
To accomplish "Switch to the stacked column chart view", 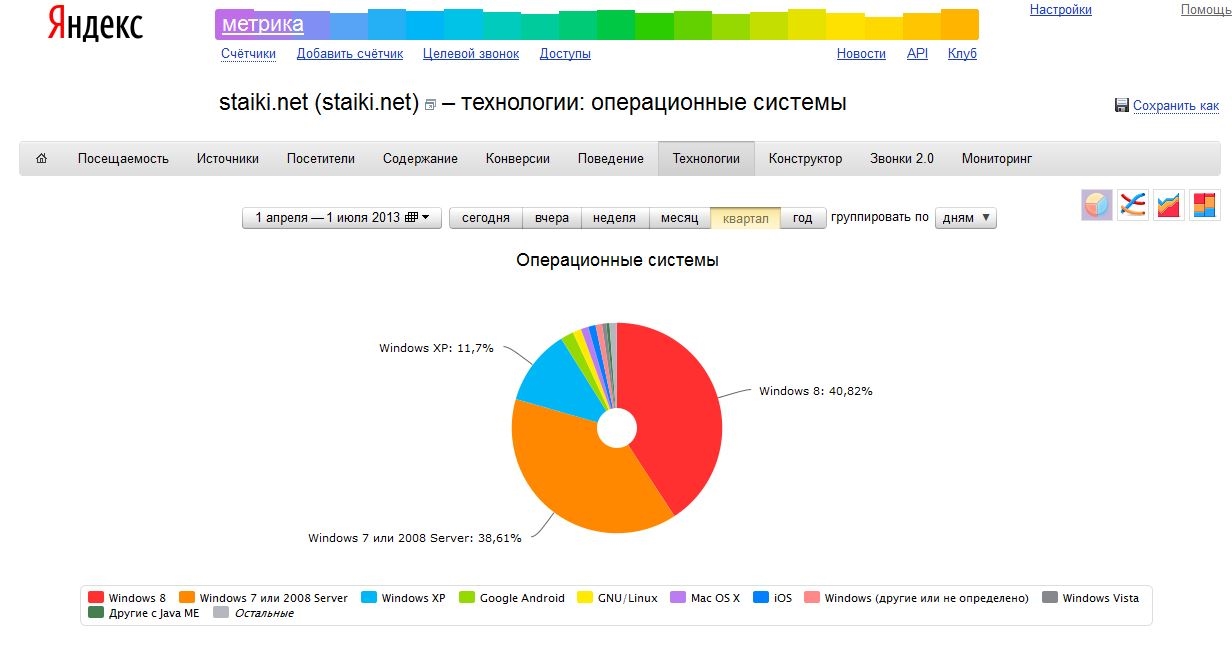I will (x=1204, y=205).
